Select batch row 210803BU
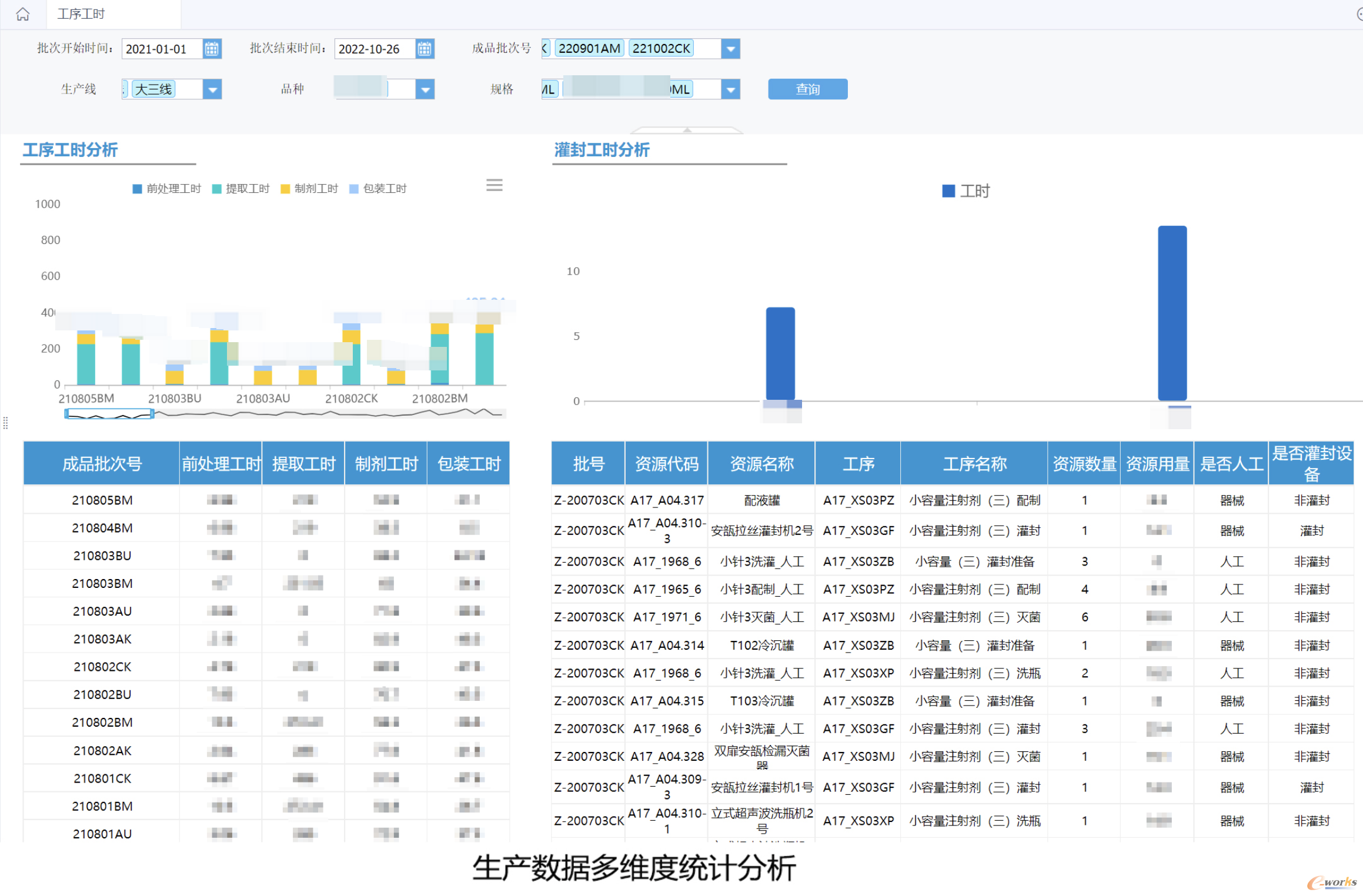 (266, 556)
